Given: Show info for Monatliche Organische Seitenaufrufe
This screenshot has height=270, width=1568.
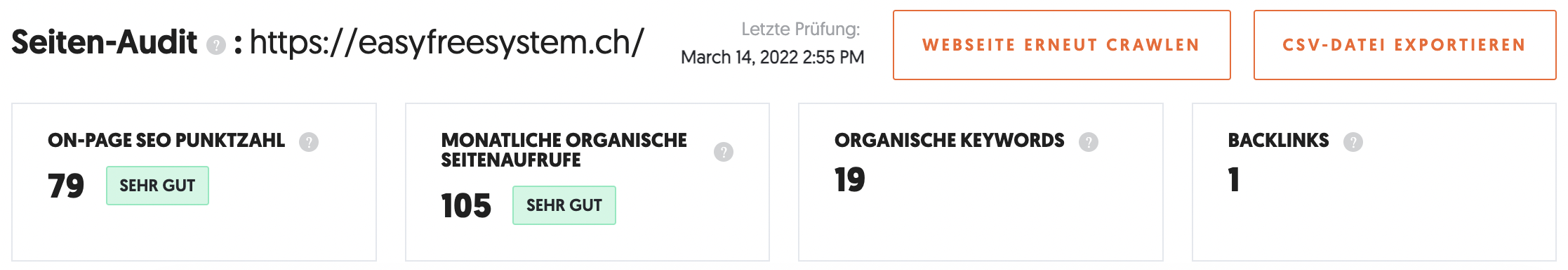Looking at the screenshot, I should [x=724, y=152].
